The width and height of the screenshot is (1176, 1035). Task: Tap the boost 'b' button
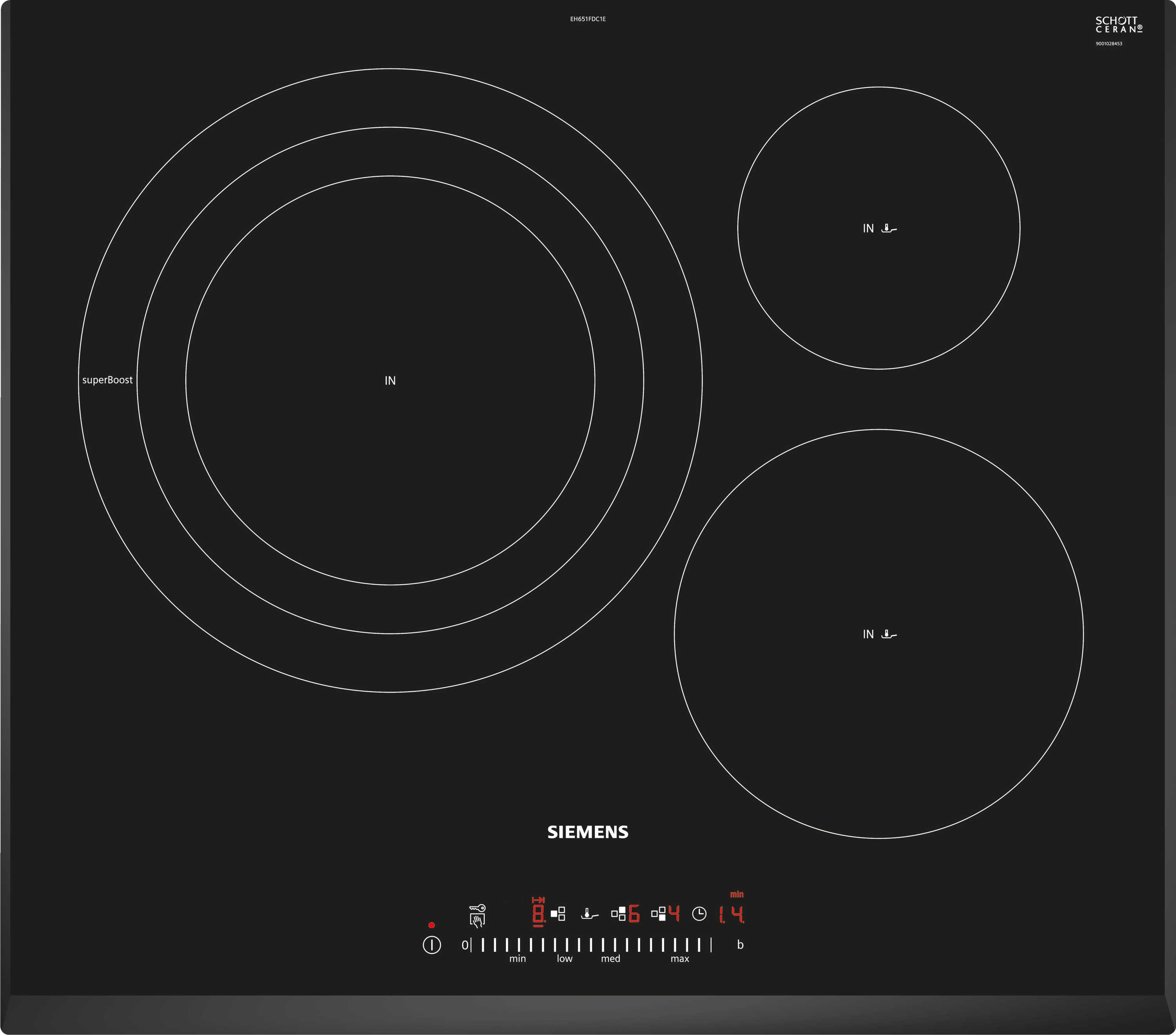[x=740, y=945]
